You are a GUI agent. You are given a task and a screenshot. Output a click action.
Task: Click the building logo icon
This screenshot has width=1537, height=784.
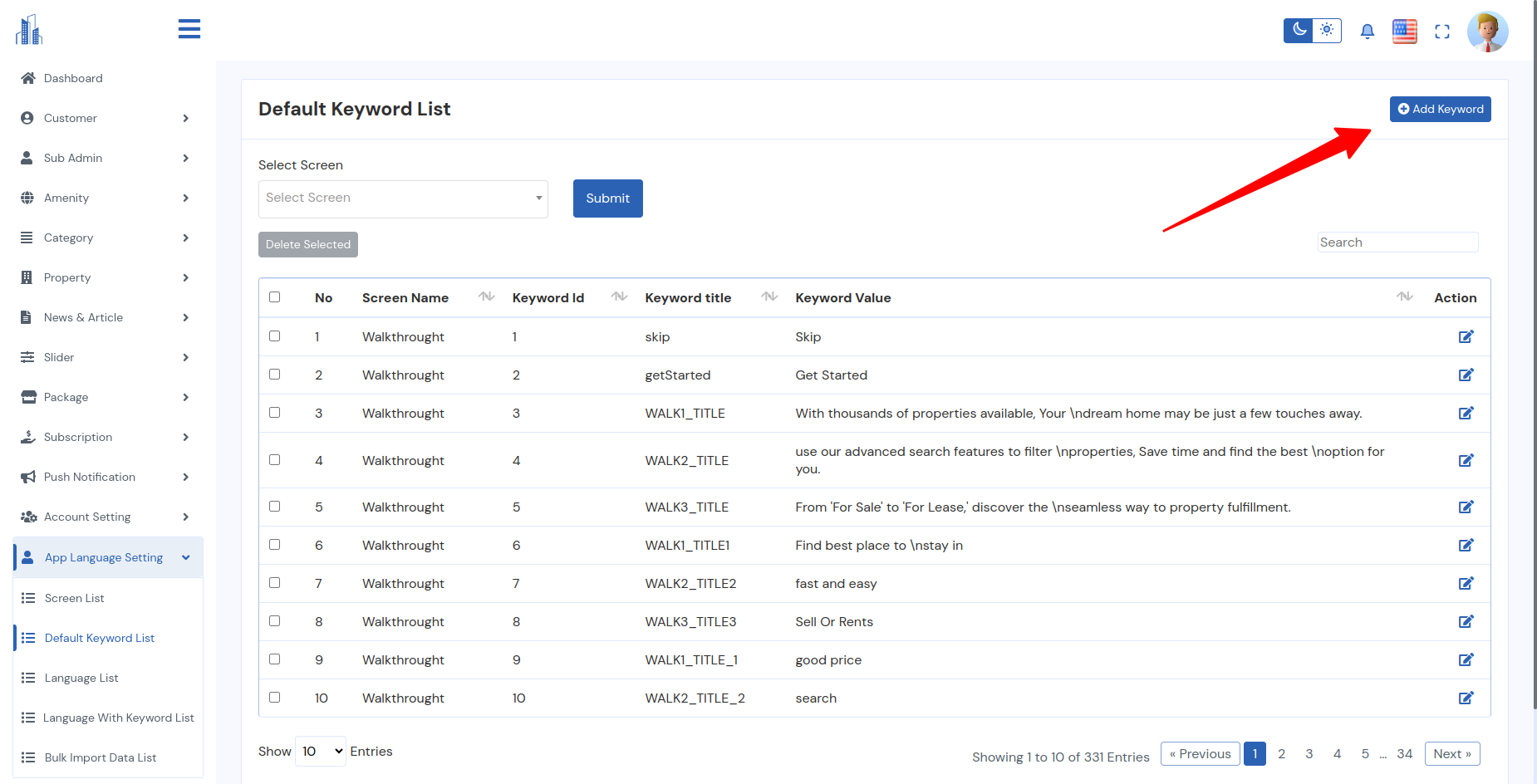coord(29,30)
